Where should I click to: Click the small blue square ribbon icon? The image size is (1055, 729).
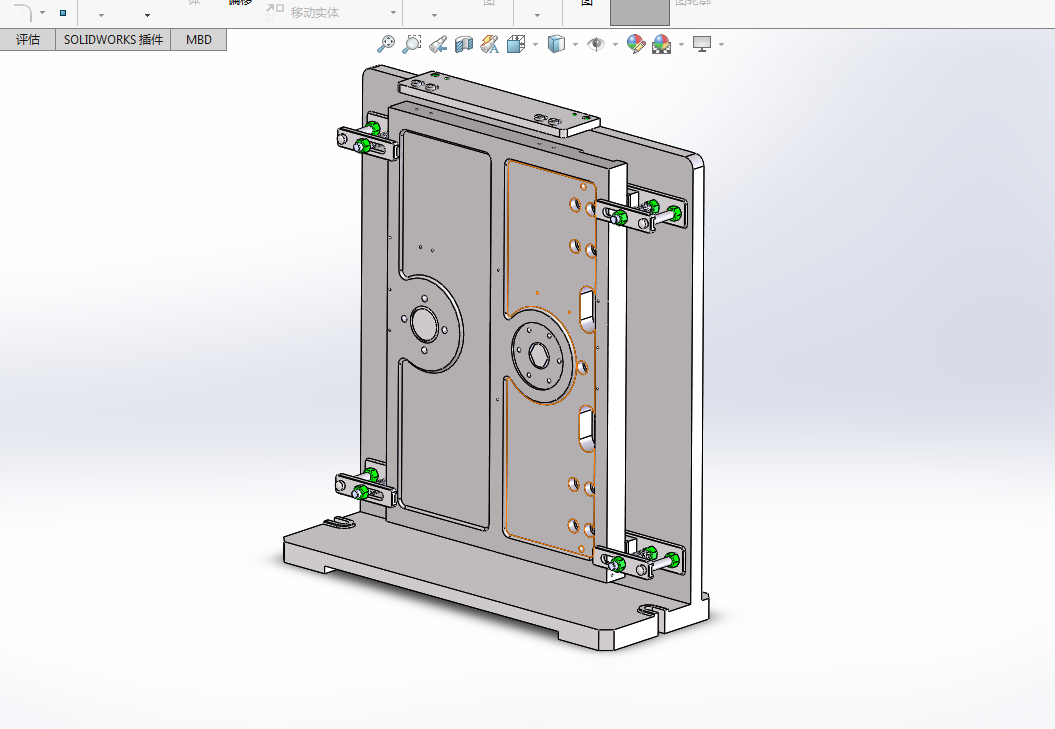(x=63, y=13)
